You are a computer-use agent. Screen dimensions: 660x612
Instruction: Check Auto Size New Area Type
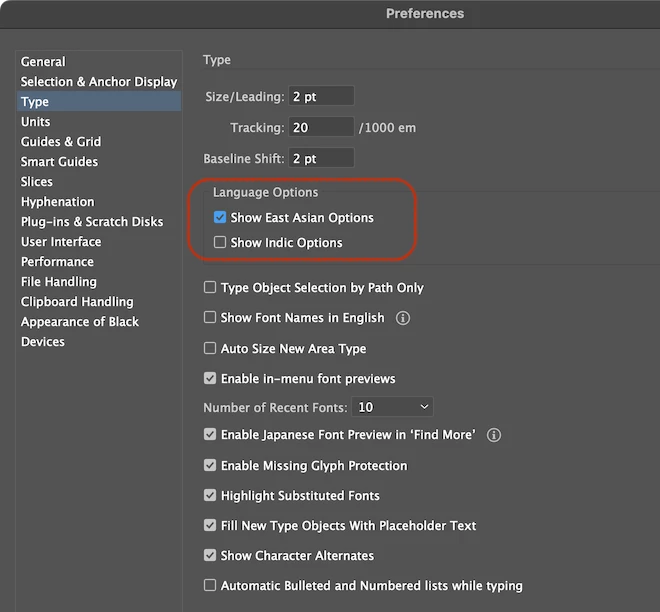(x=210, y=349)
